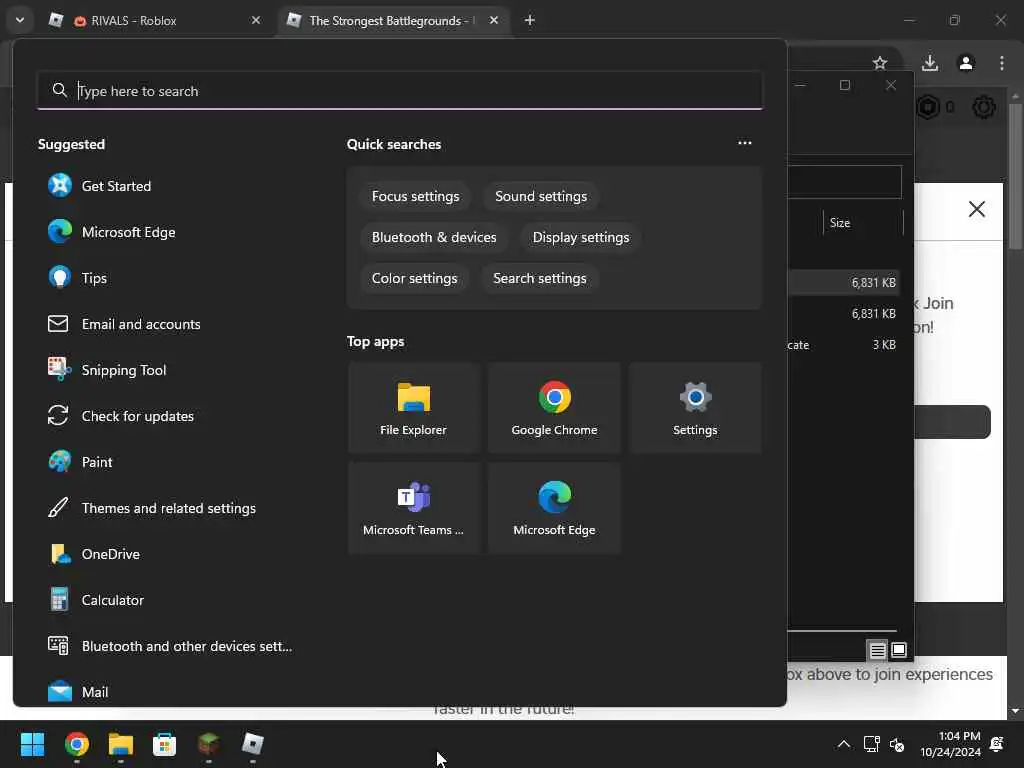Click Size column header in file window

[862, 223]
